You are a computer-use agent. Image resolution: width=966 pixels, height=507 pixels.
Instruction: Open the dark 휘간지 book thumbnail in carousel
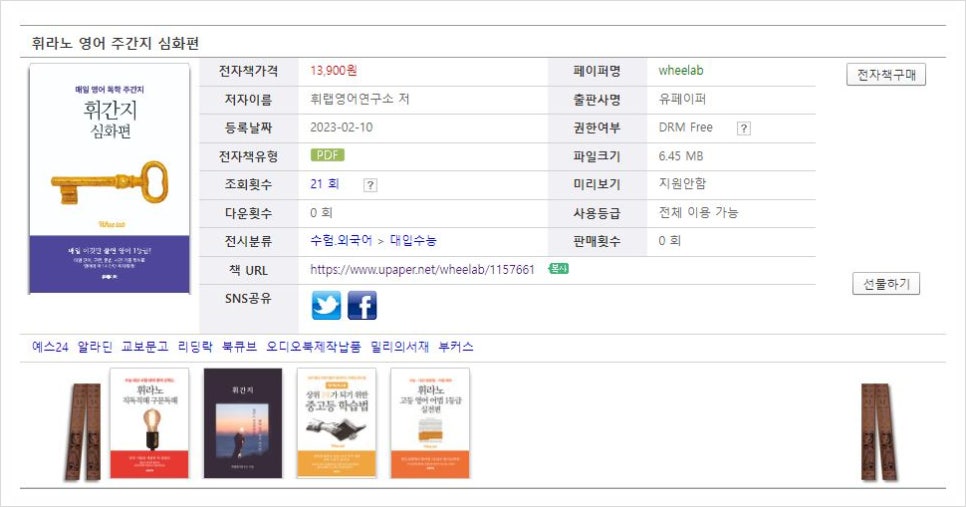[x=243, y=423]
